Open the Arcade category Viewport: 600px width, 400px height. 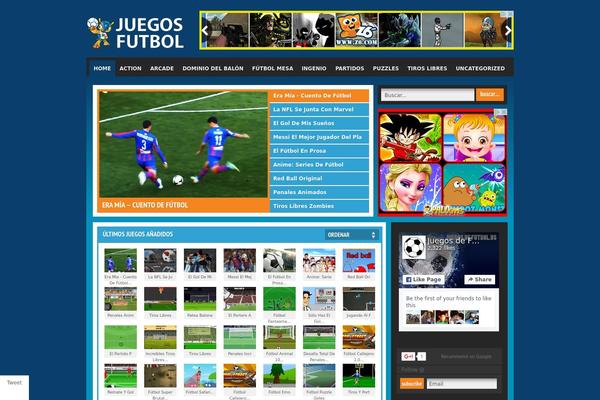pos(162,68)
